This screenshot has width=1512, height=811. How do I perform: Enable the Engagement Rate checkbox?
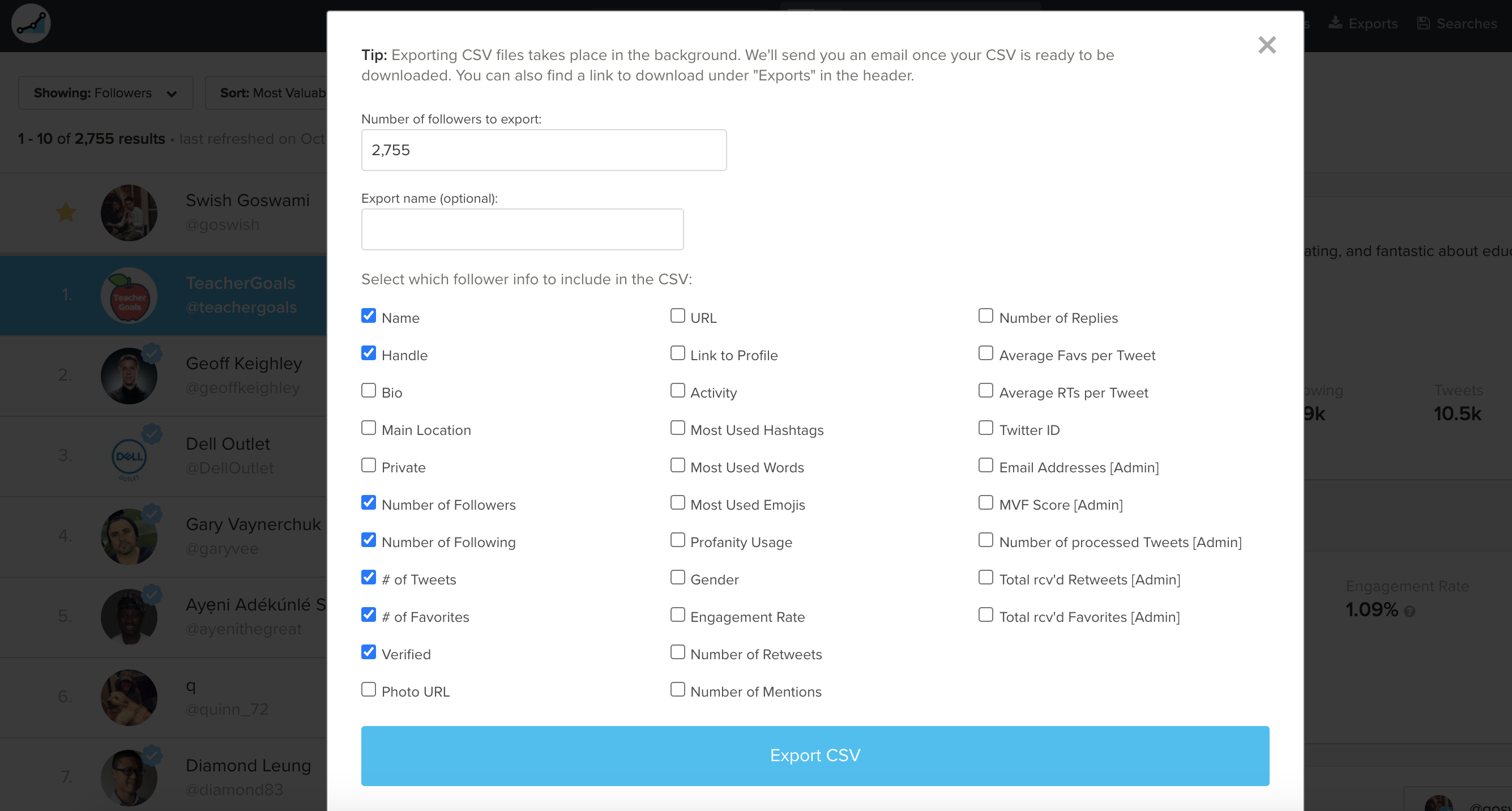(x=677, y=615)
